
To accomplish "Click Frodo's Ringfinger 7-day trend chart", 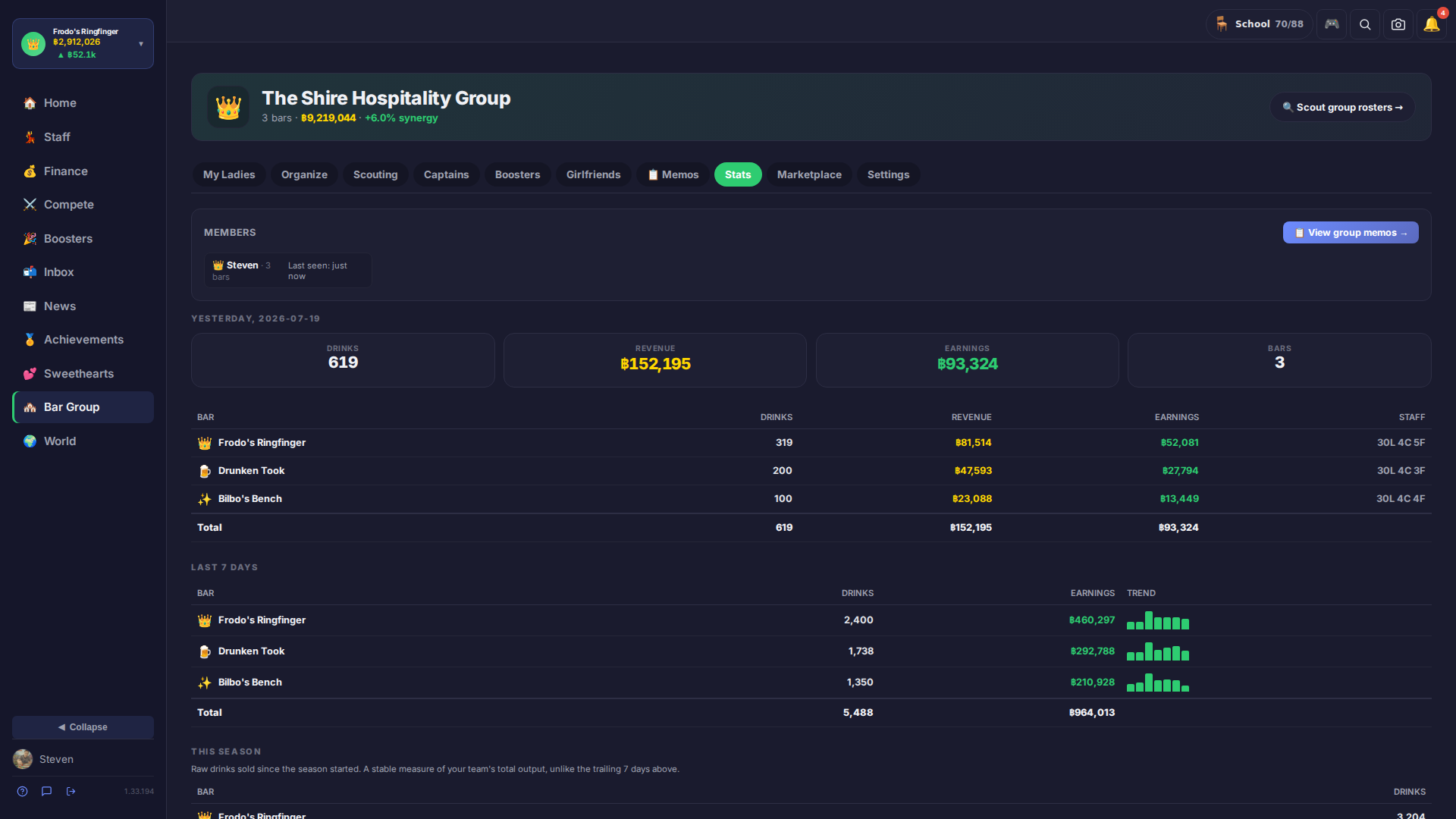I will [1158, 620].
